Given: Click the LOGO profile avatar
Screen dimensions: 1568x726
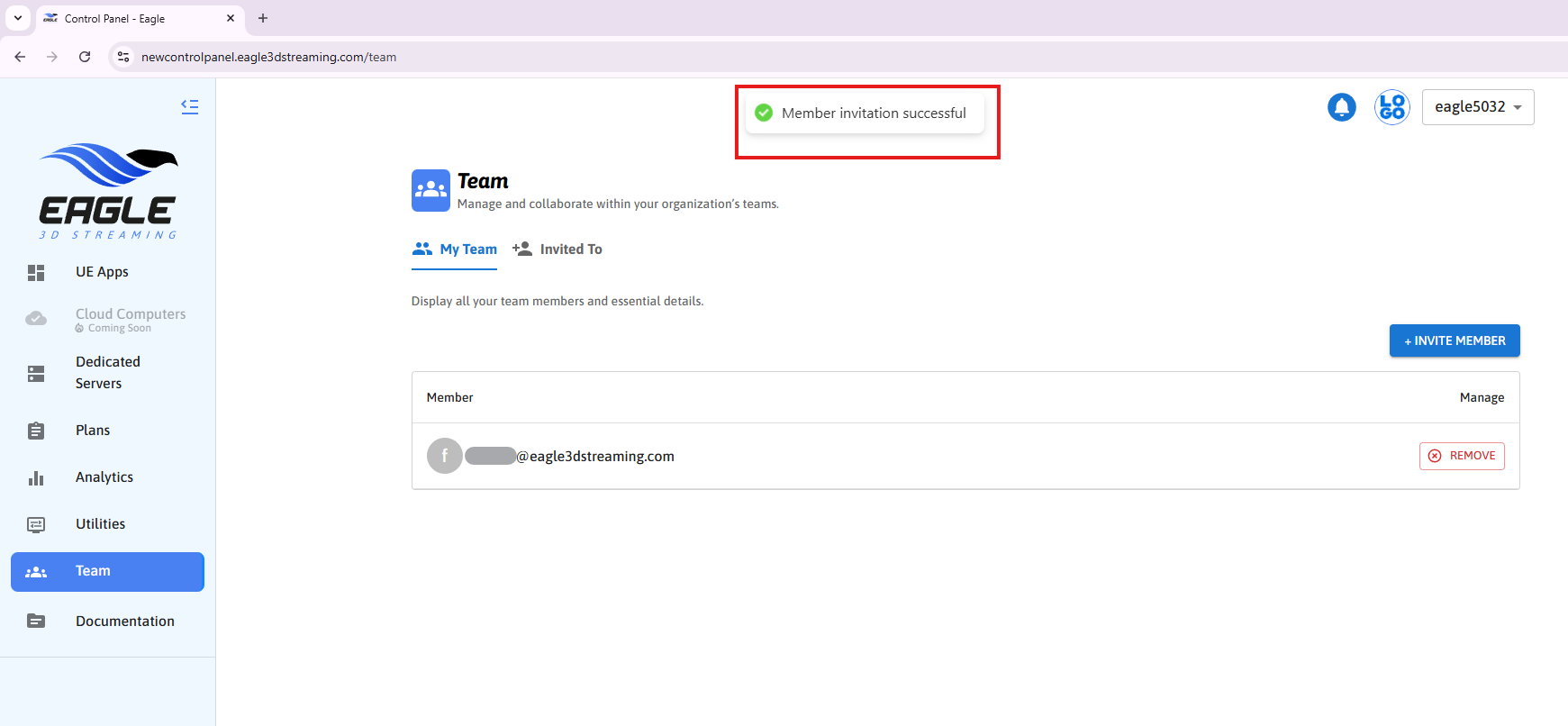Looking at the screenshot, I should (1391, 107).
